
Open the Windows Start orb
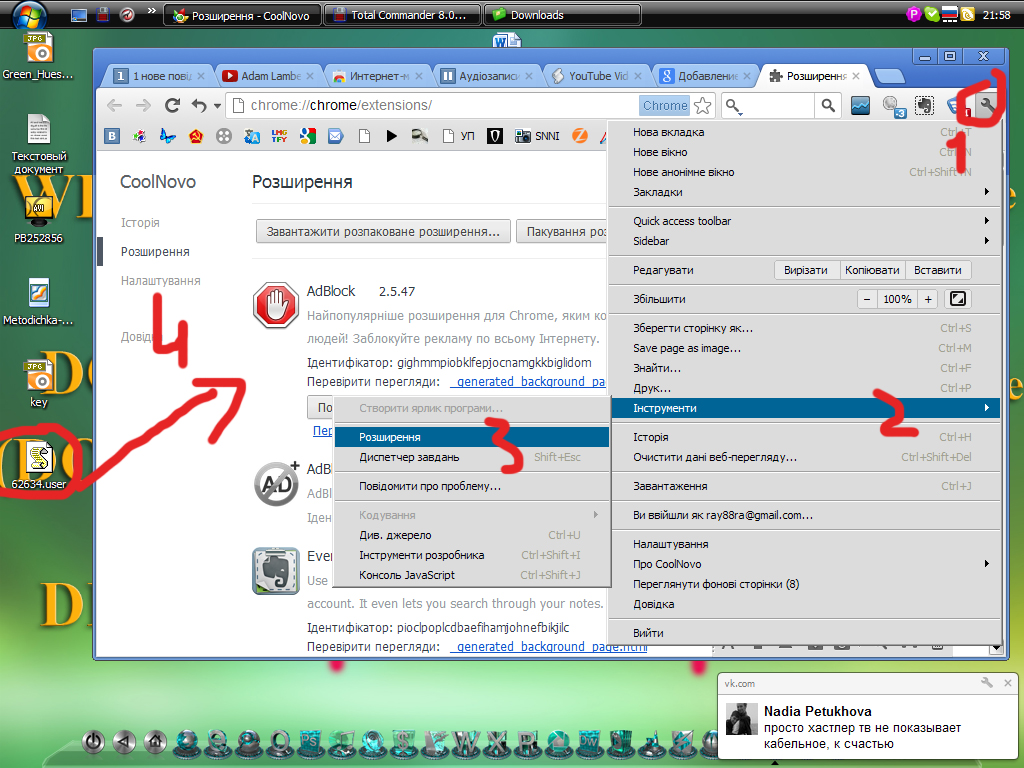coord(29,14)
